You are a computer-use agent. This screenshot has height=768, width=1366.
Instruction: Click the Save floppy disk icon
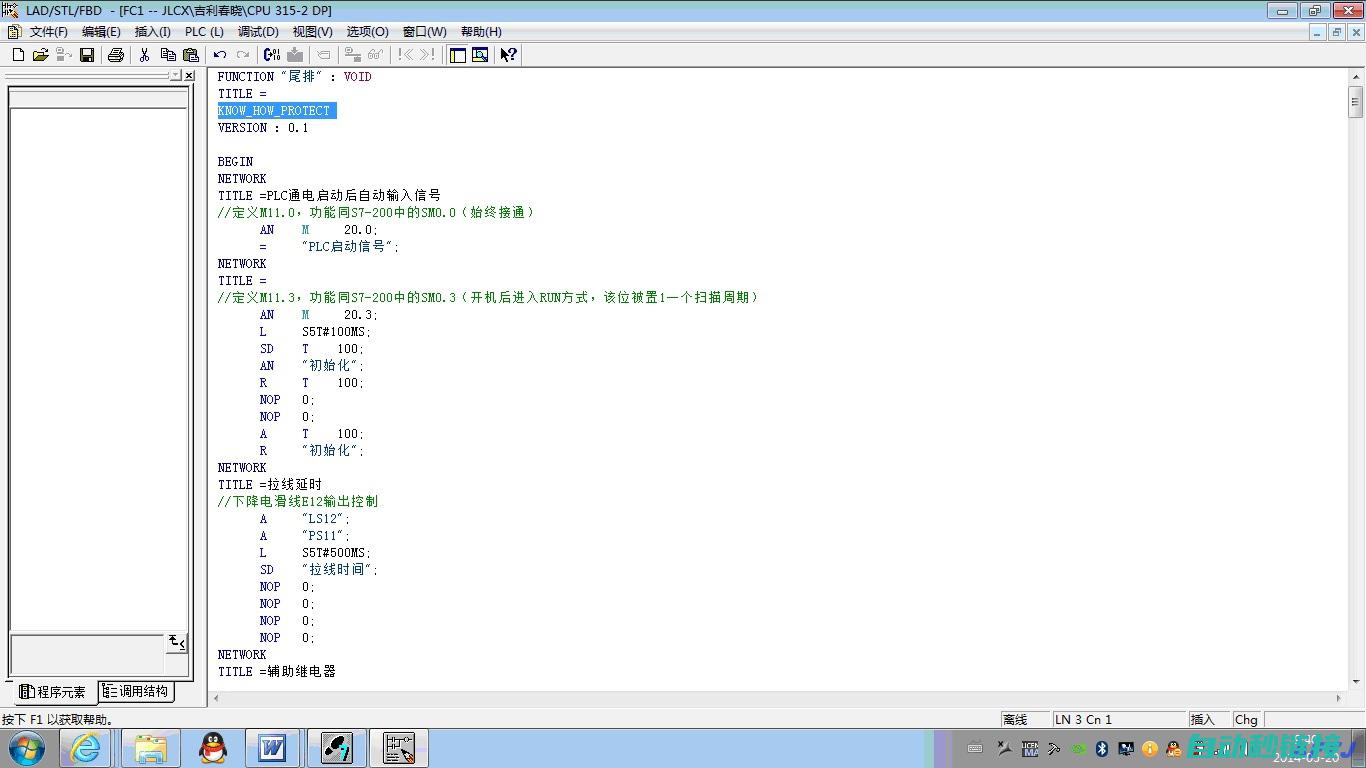tap(87, 55)
